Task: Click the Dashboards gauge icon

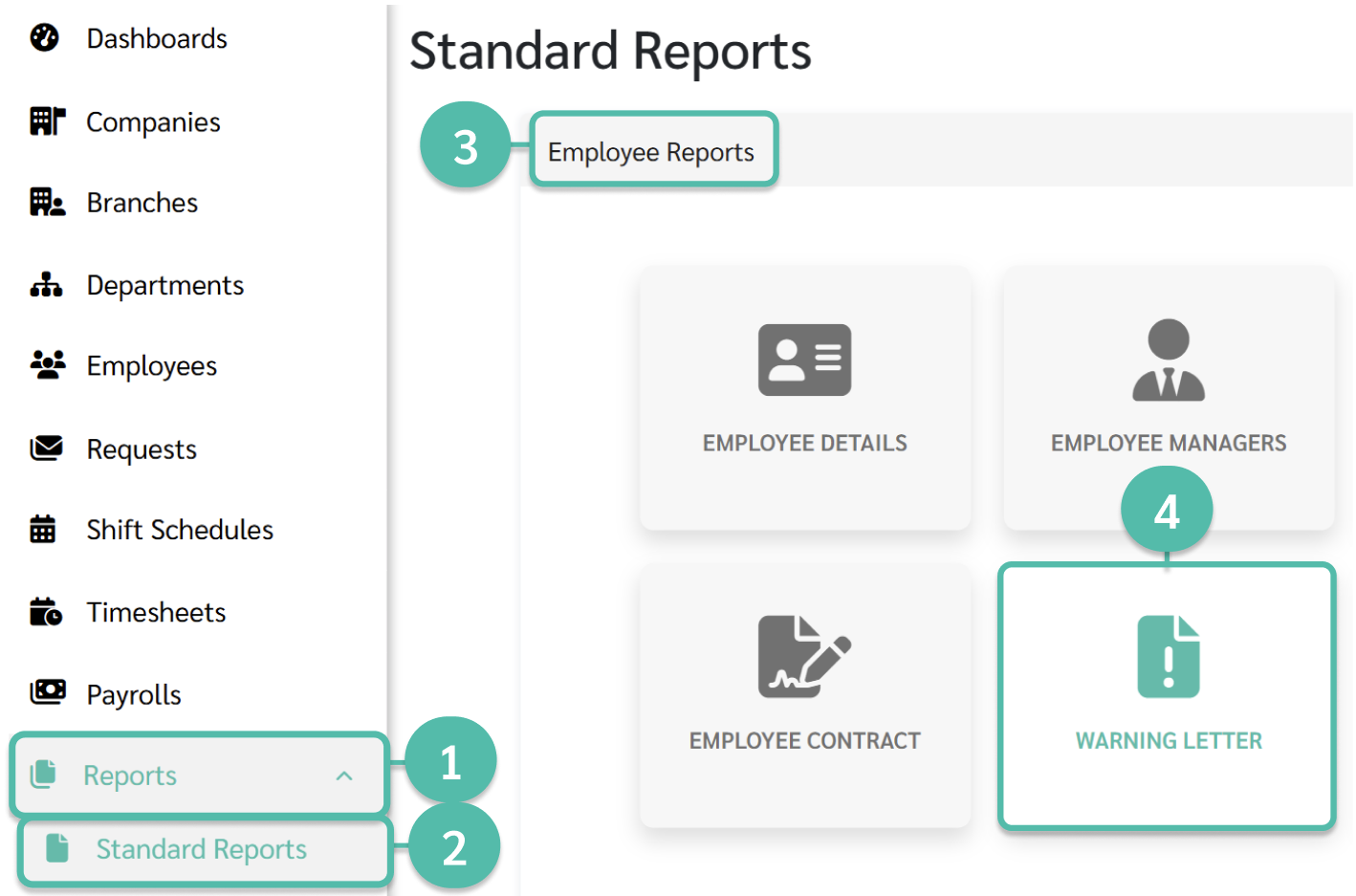Action: (44, 37)
